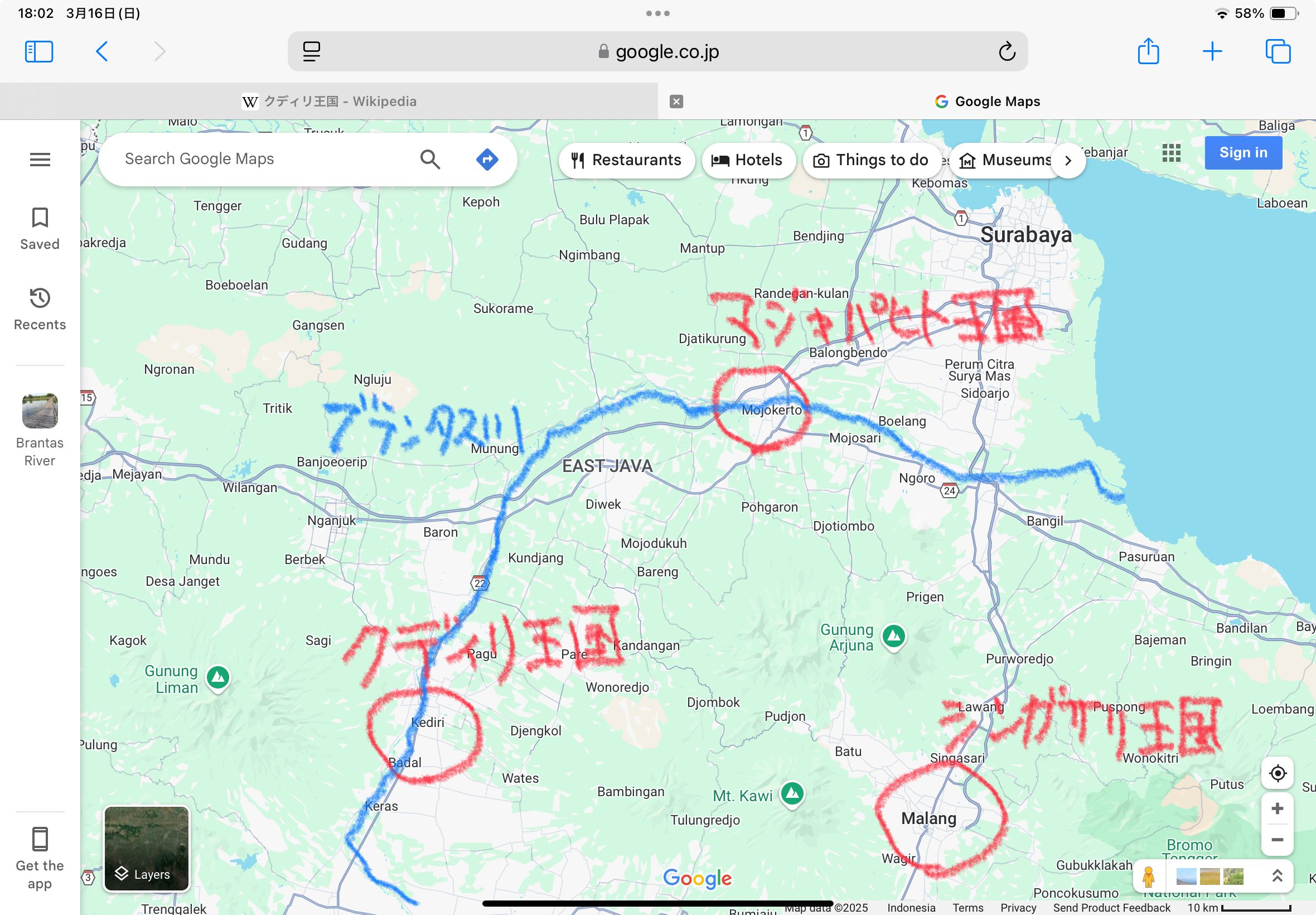Click the Surabaya city label

coord(1025,234)
